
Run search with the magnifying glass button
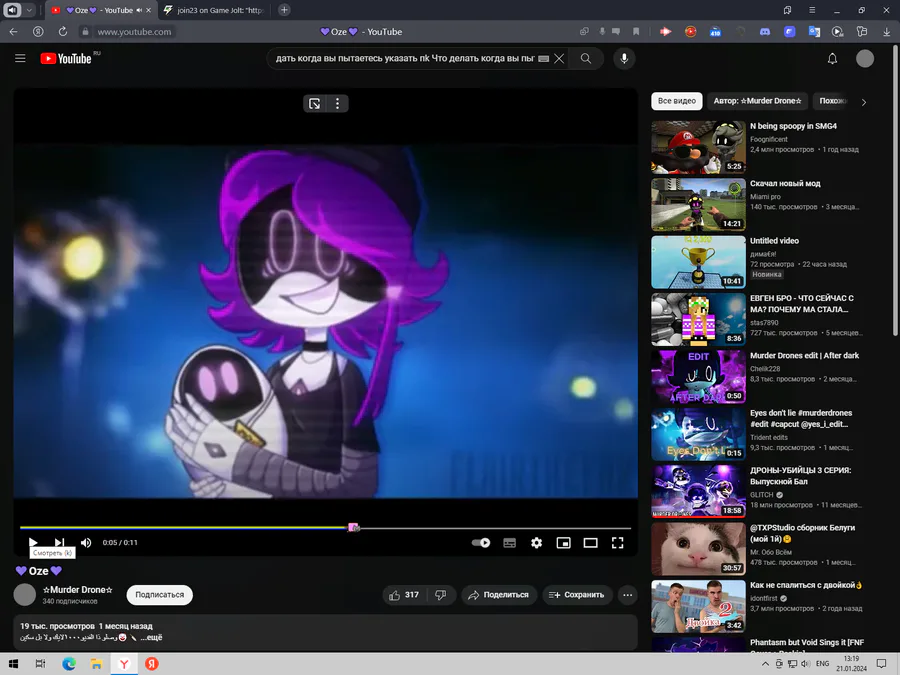tap(585, 59)
